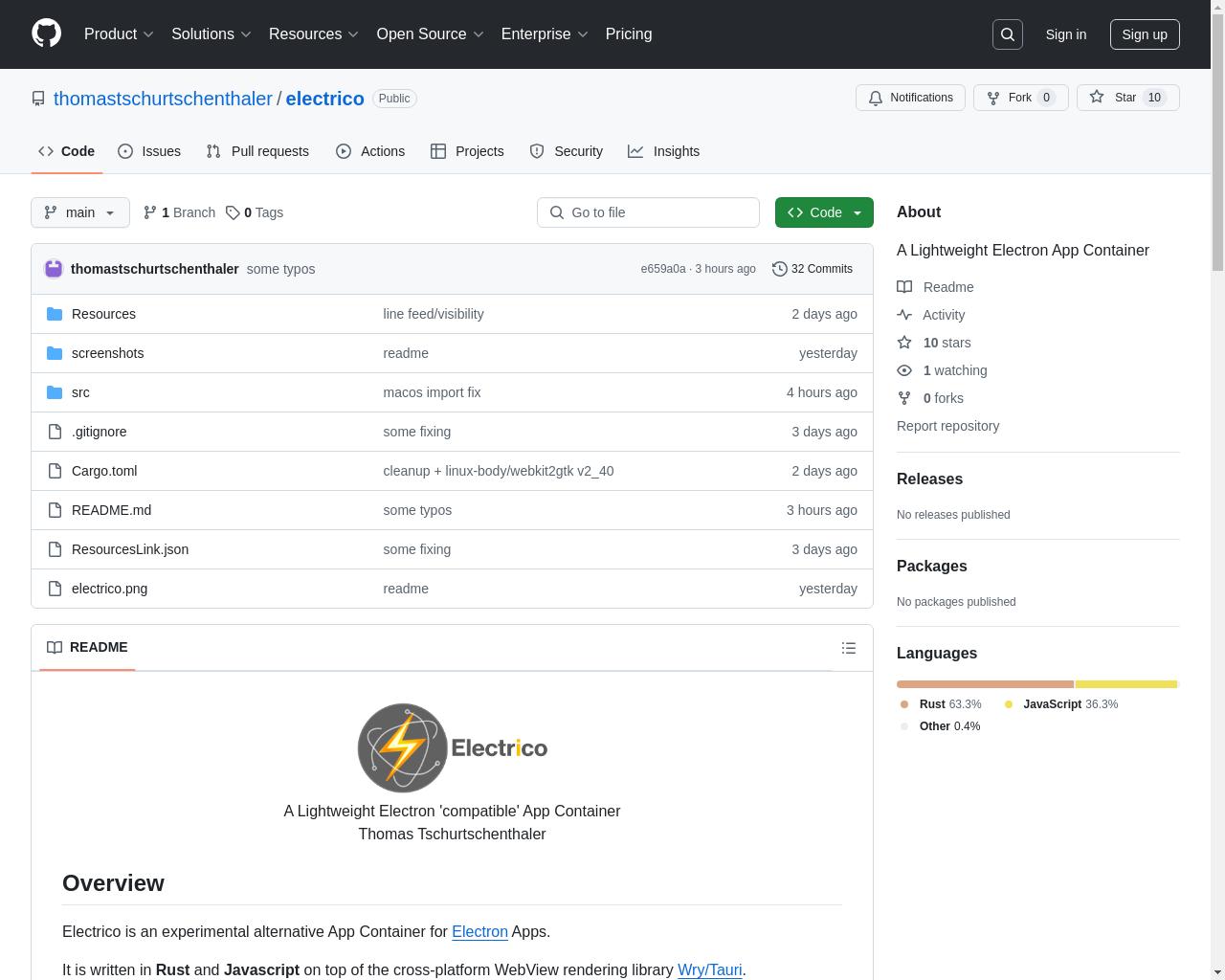Open the 'line feed/visibility' commit message

click(x=434, y=314)
